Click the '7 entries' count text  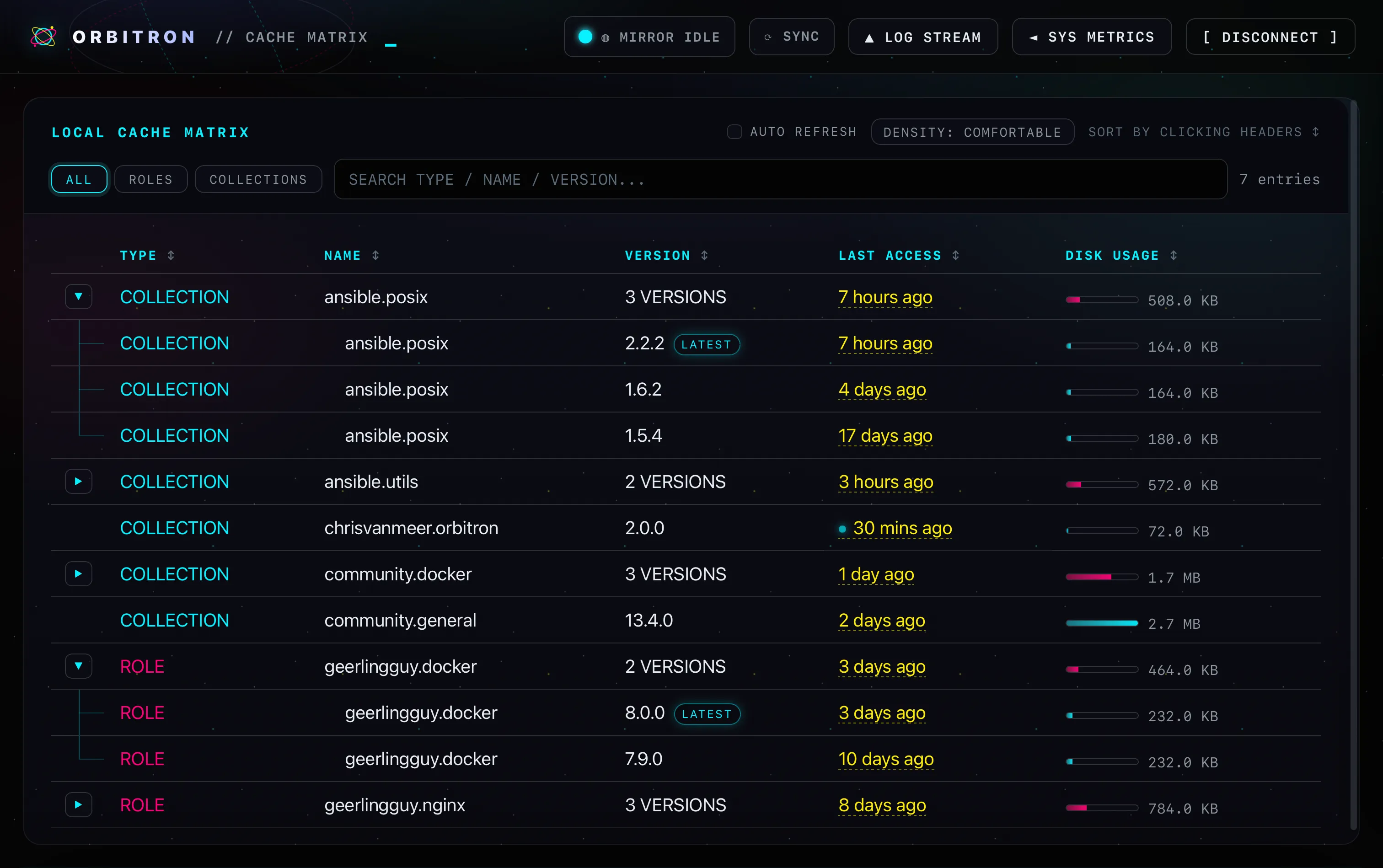(x=1280, y=180)
